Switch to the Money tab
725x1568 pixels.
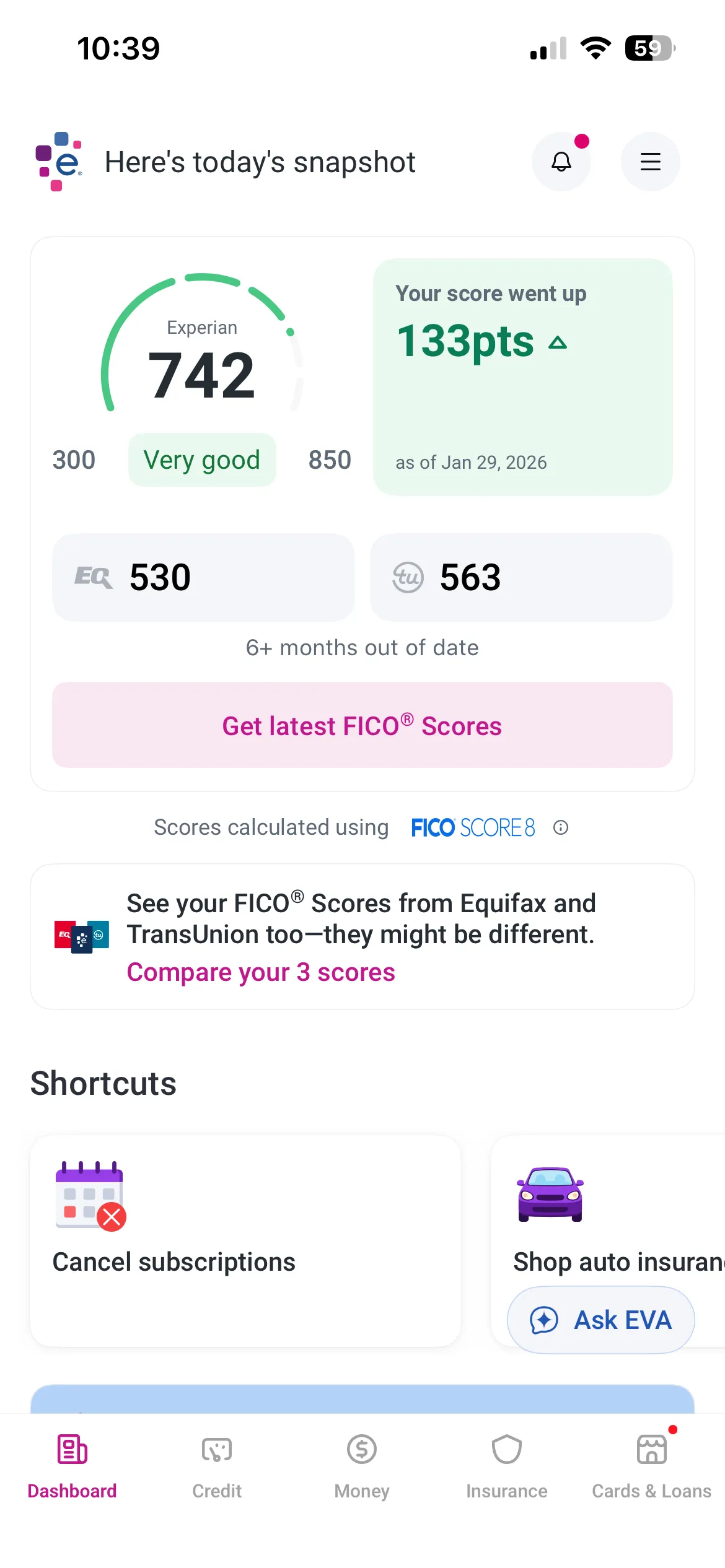[x=362, y=1464]
